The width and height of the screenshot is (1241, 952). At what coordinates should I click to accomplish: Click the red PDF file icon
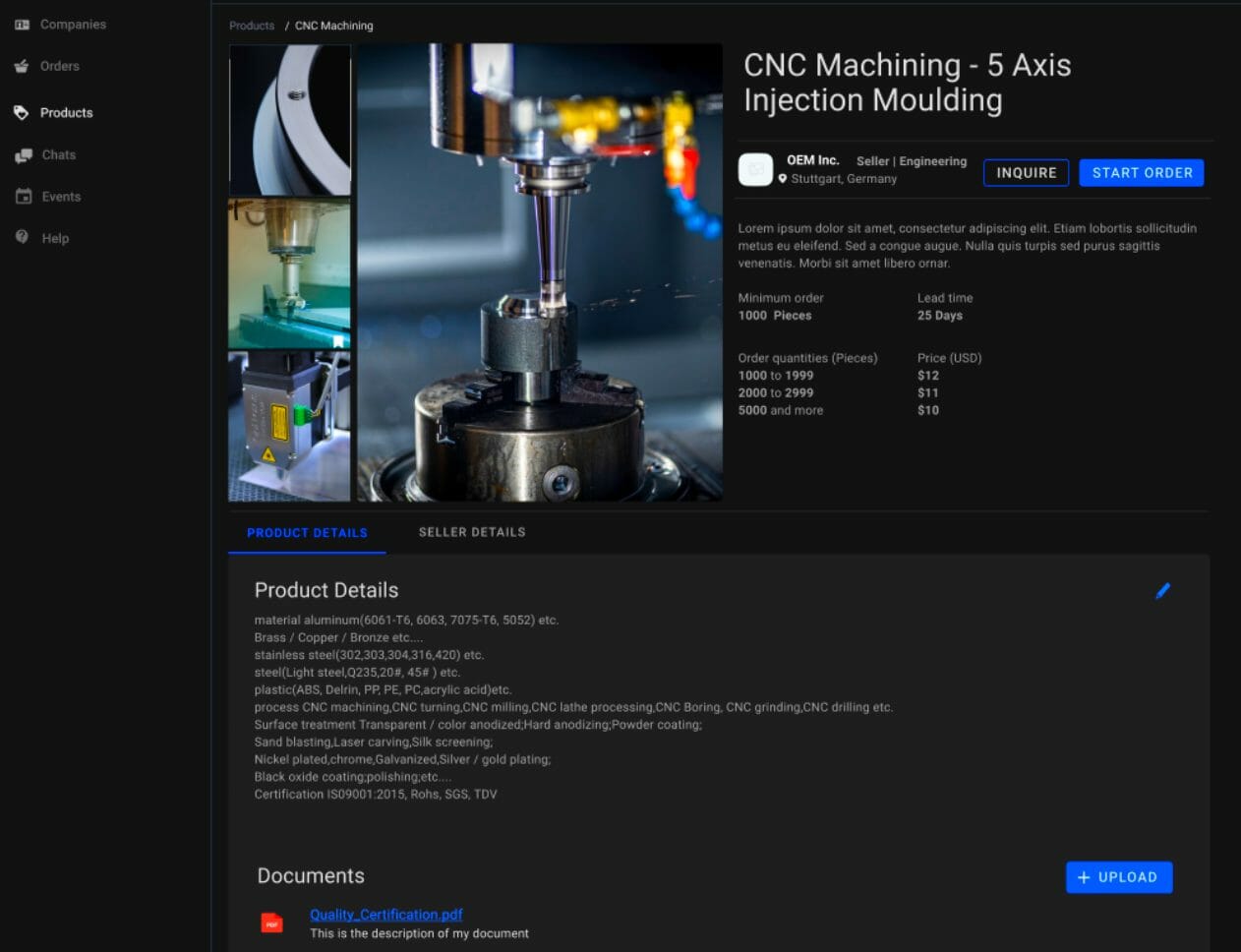click(x=271, y=923)
